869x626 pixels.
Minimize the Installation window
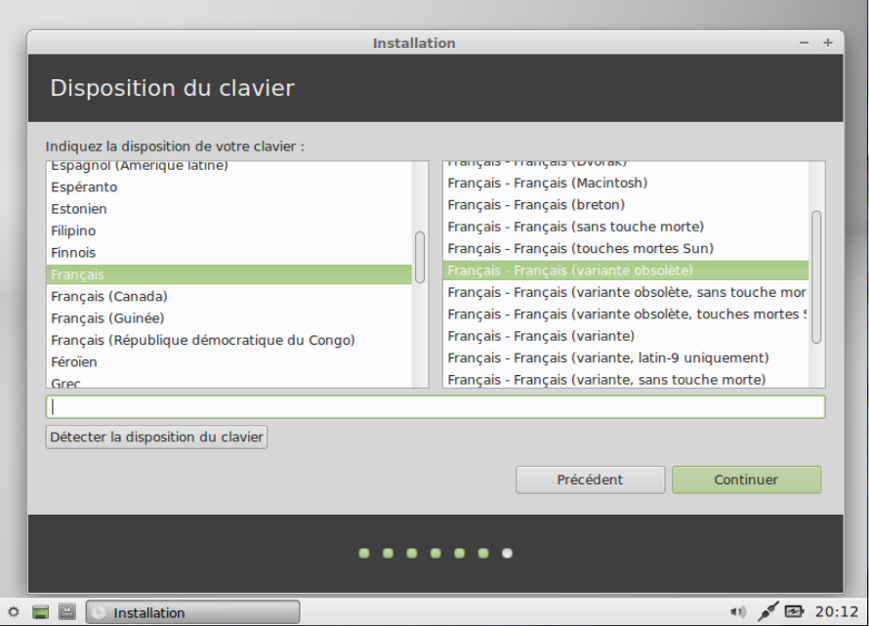tap(804, 43)
